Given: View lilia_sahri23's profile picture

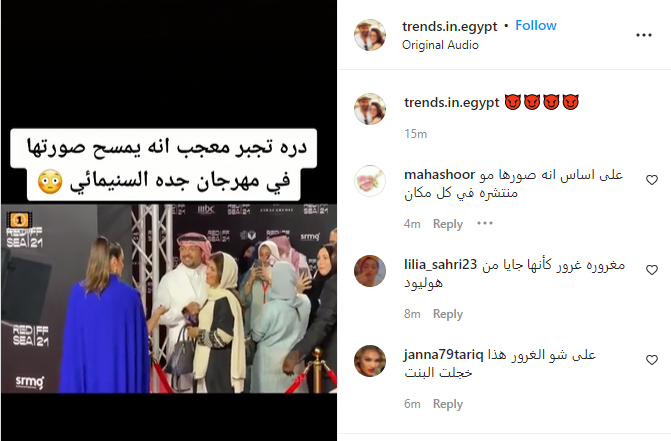Looking at the screenshot, I should tap(370, 271).
